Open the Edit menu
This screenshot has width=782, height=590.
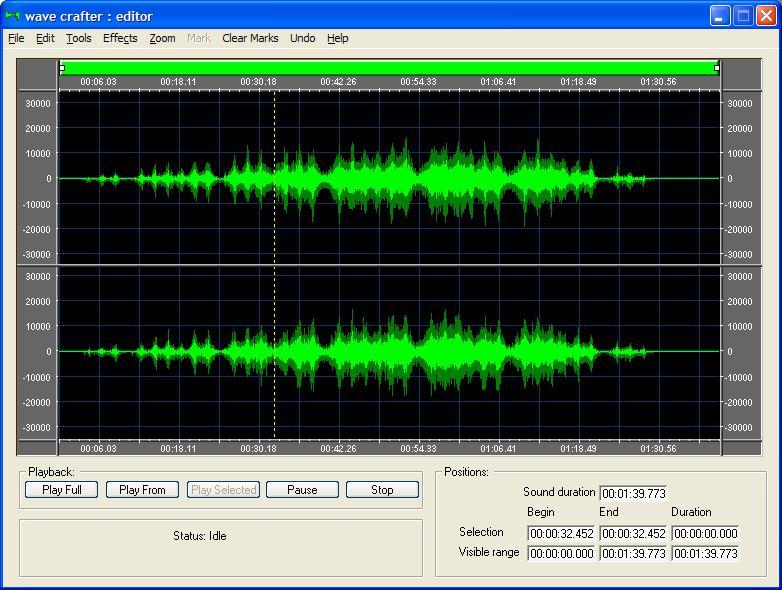(45, 38)
